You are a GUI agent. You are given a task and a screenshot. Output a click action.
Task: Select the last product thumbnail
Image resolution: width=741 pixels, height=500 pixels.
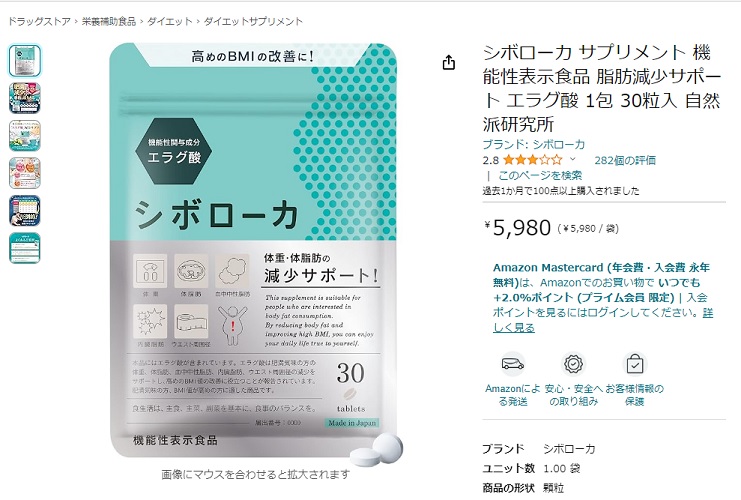[25, 248]
